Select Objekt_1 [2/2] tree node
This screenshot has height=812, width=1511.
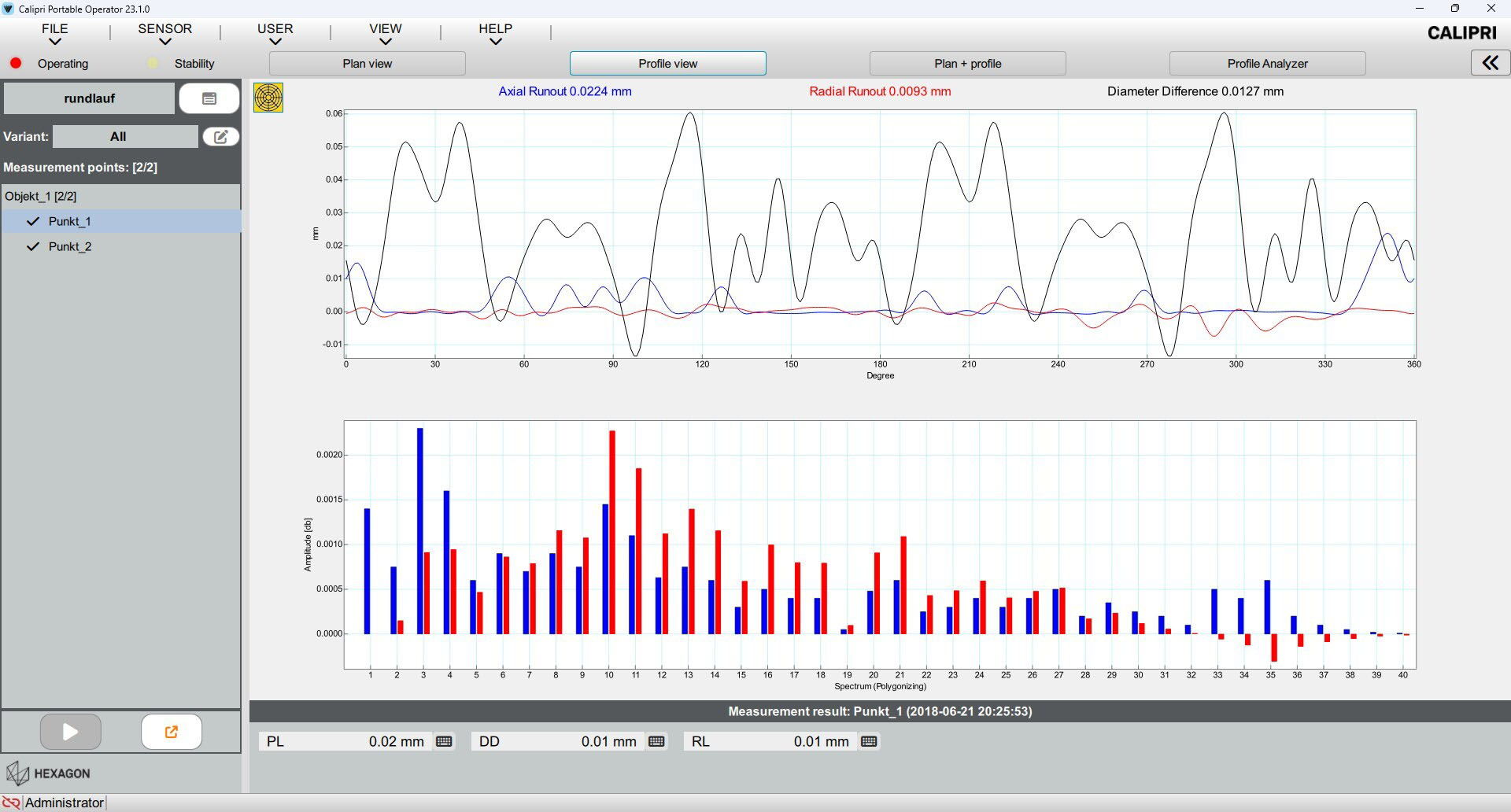pos(121,196)
